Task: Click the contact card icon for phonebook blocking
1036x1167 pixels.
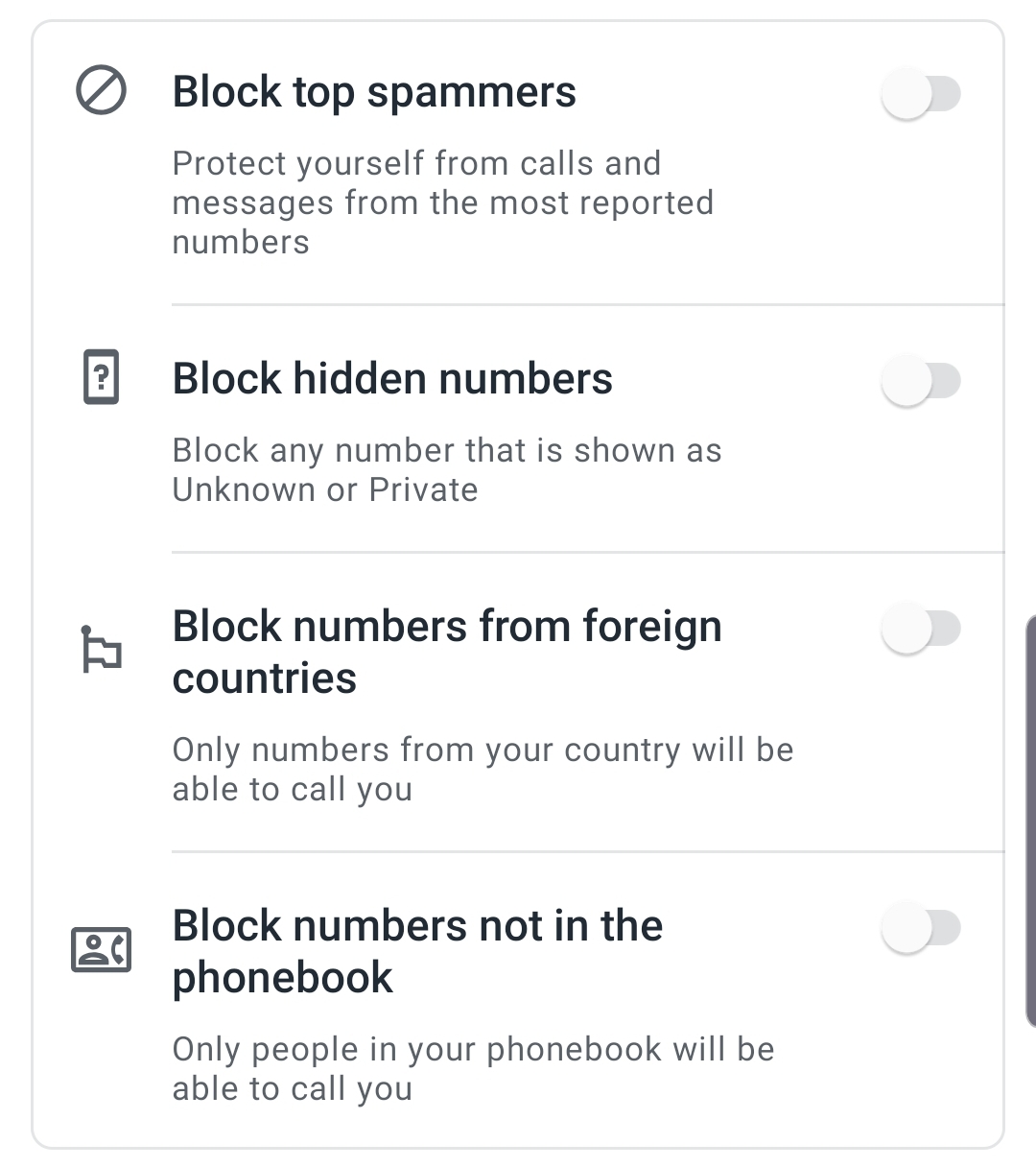Action: pyautogui.click(x=103, y=950)
